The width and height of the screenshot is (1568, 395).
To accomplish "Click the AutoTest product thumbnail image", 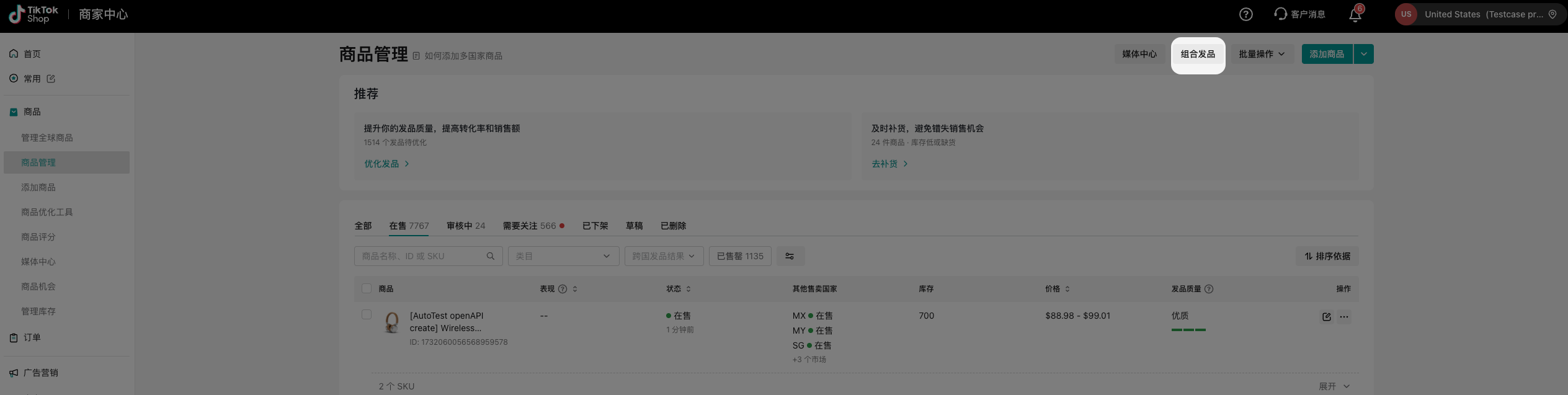I will pyautogui.click(x=391, y=322).
